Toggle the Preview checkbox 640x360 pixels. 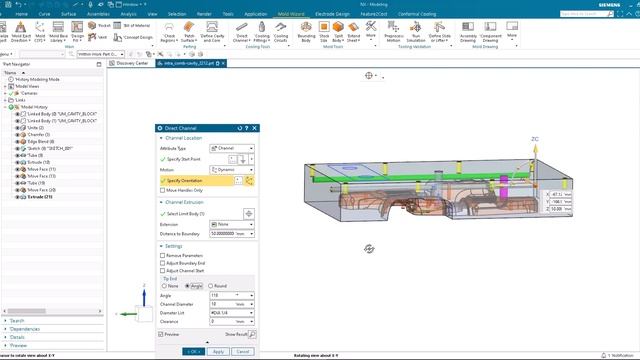tap(161, 334)
